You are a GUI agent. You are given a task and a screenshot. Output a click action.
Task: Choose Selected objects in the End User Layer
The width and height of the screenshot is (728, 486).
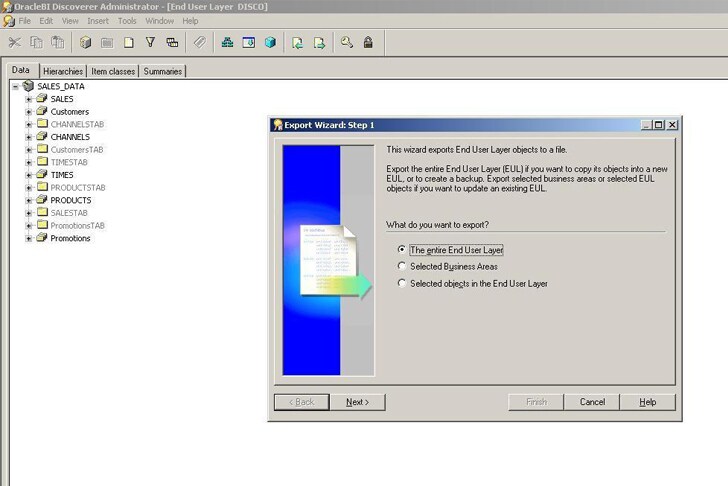click(x=402, y=283)
